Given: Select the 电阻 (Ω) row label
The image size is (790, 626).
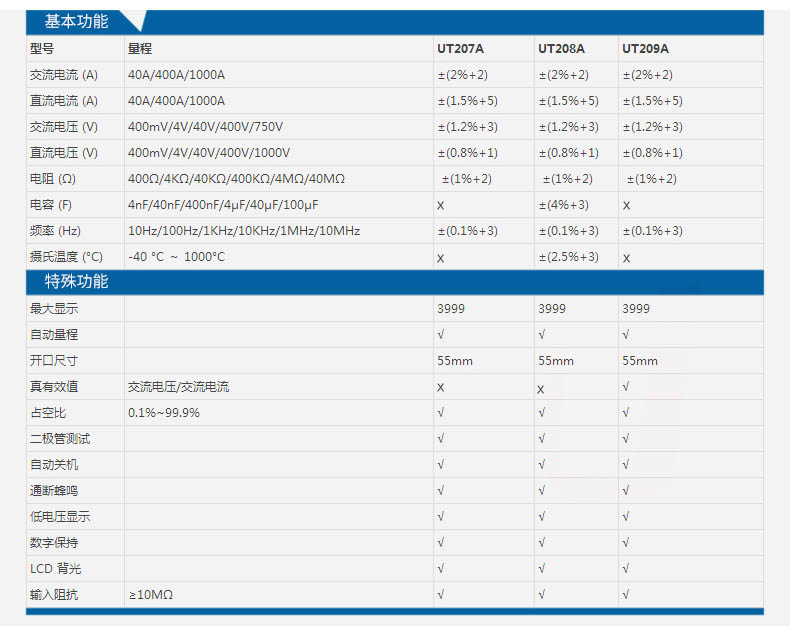Looking at the screenshot, I should (53, 179).
